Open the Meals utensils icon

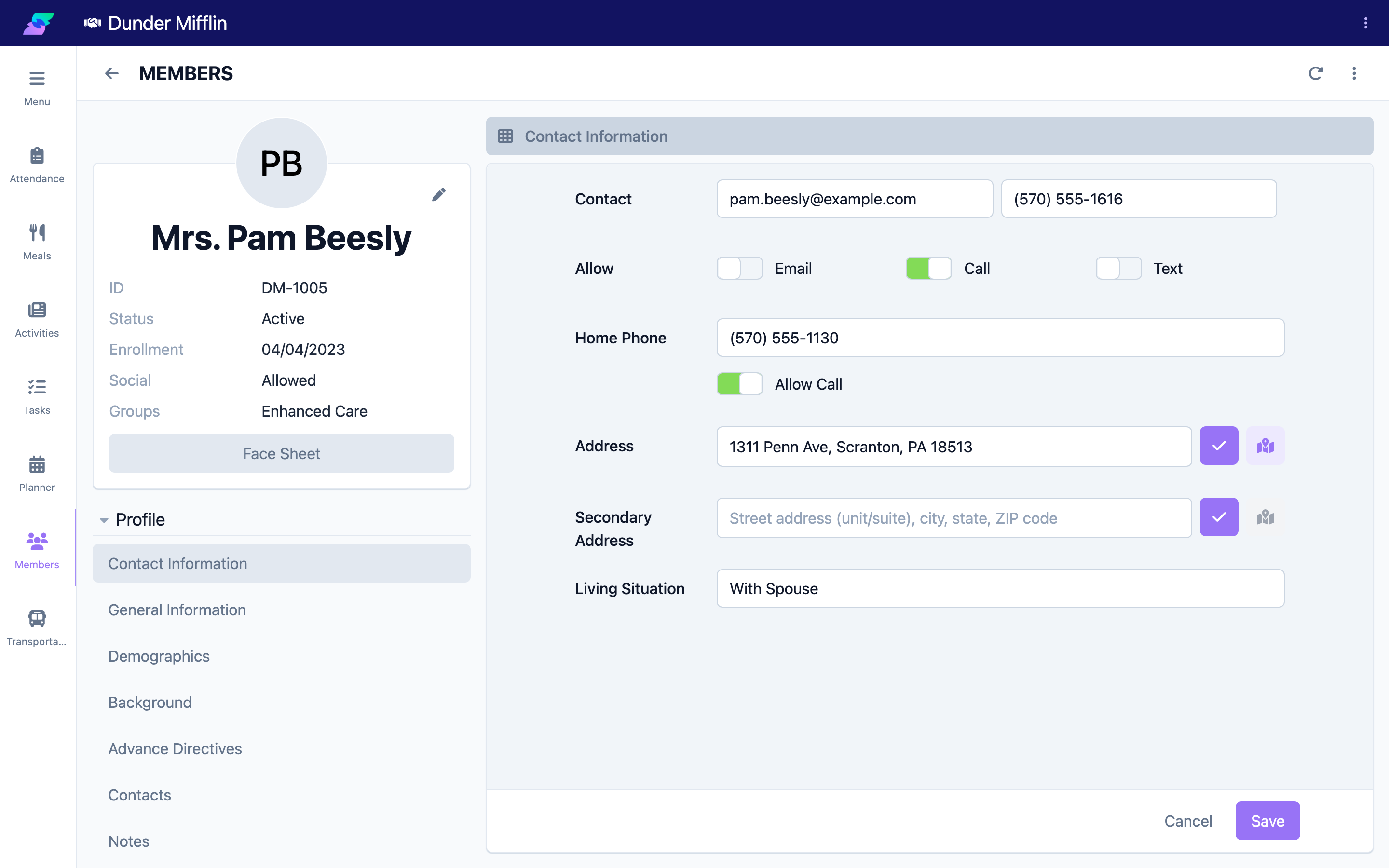tap(37, 232)
